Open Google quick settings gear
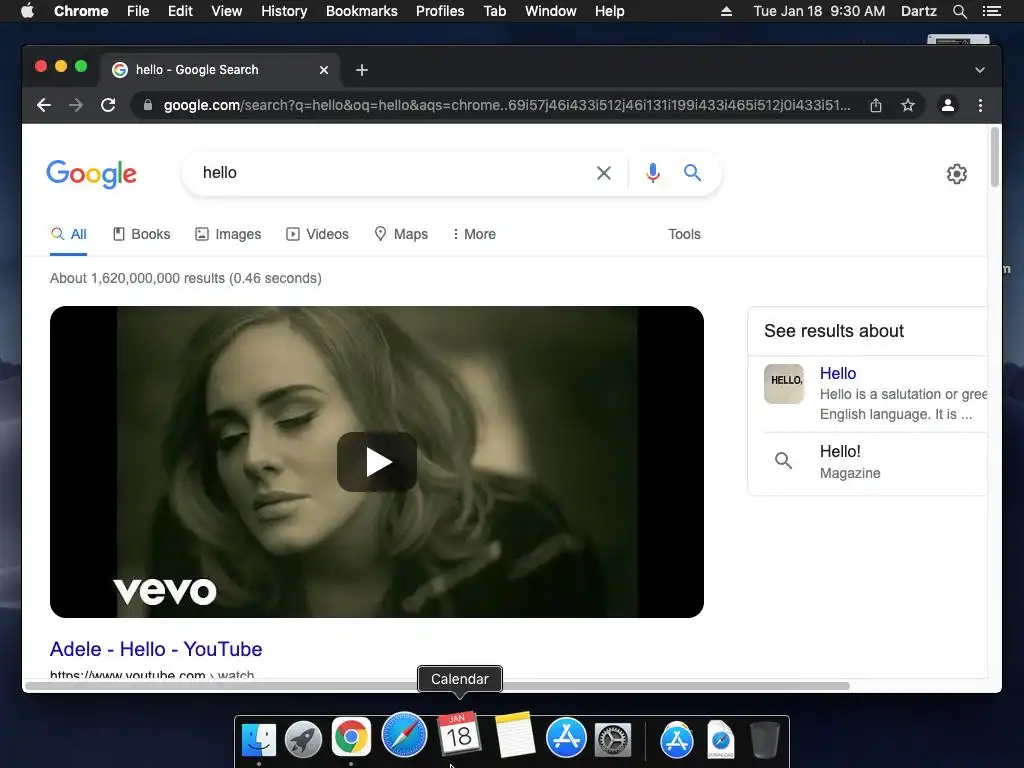The height and width of the screenshot is (768, 1024). (x=957, y=174)
